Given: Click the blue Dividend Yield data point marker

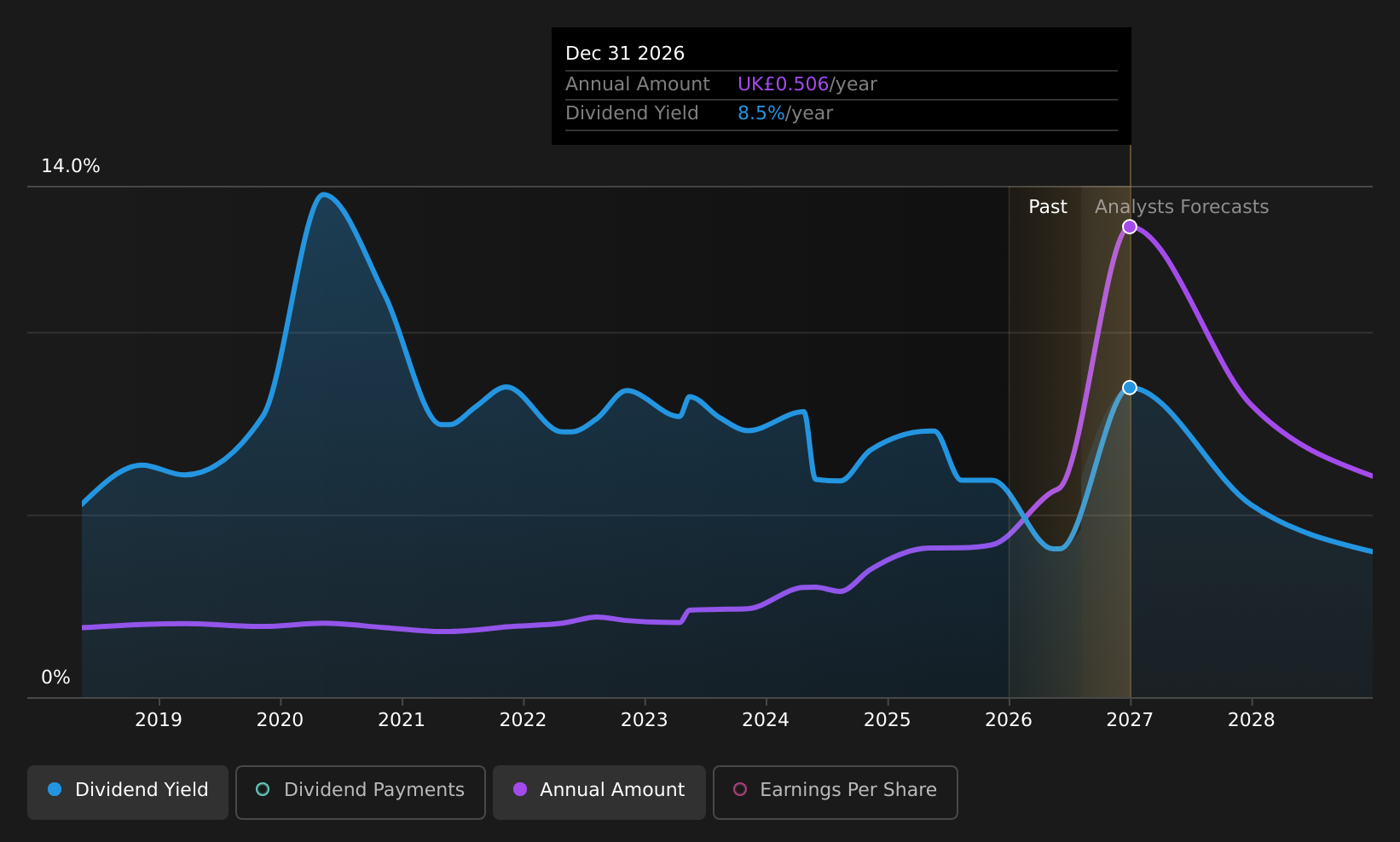Looking at the screenshot, I should 1130,388.
